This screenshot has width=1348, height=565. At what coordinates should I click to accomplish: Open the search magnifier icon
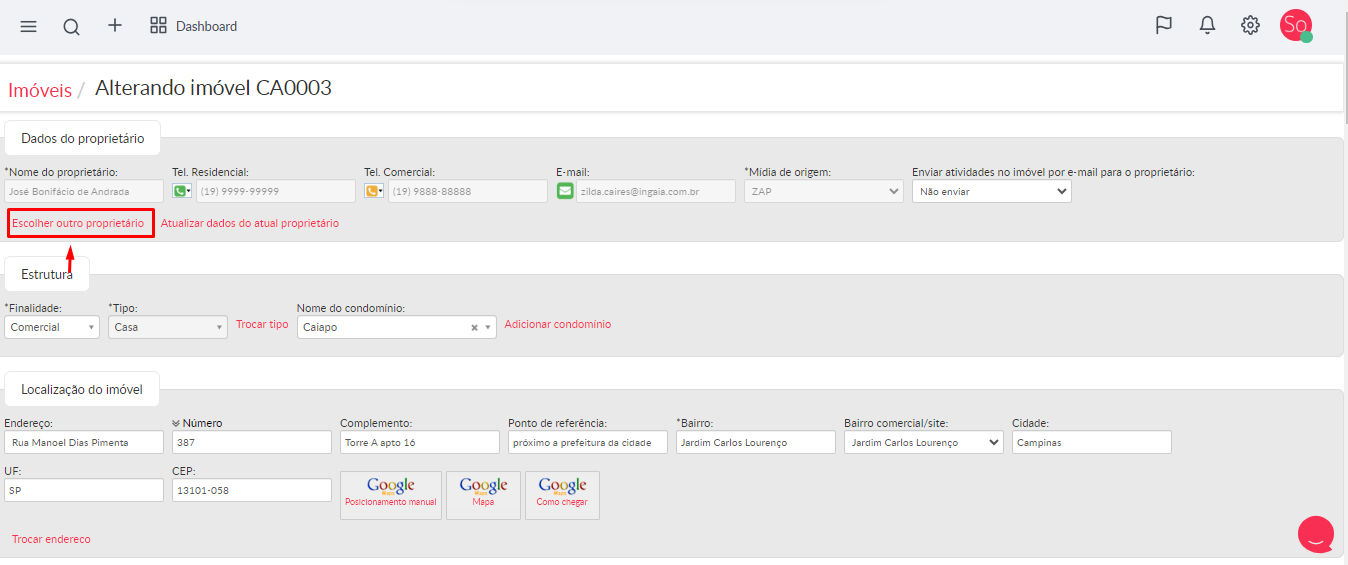71,27
